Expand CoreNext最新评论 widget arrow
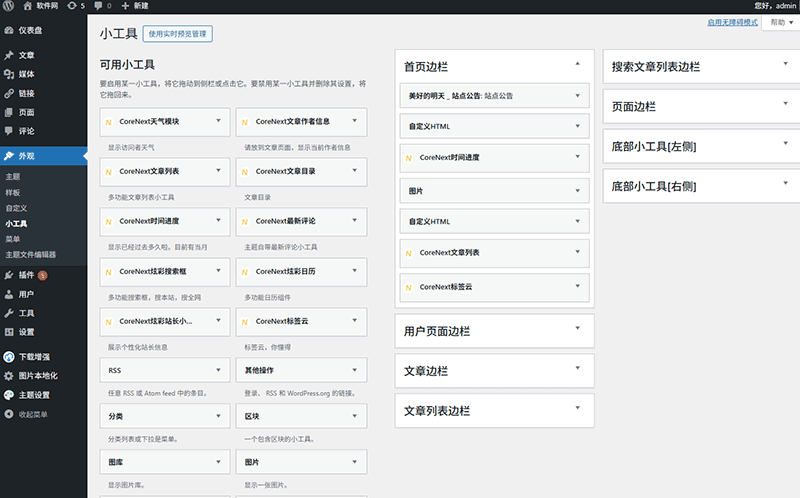This screenshot has height=498, width=800. click(355, 220)
